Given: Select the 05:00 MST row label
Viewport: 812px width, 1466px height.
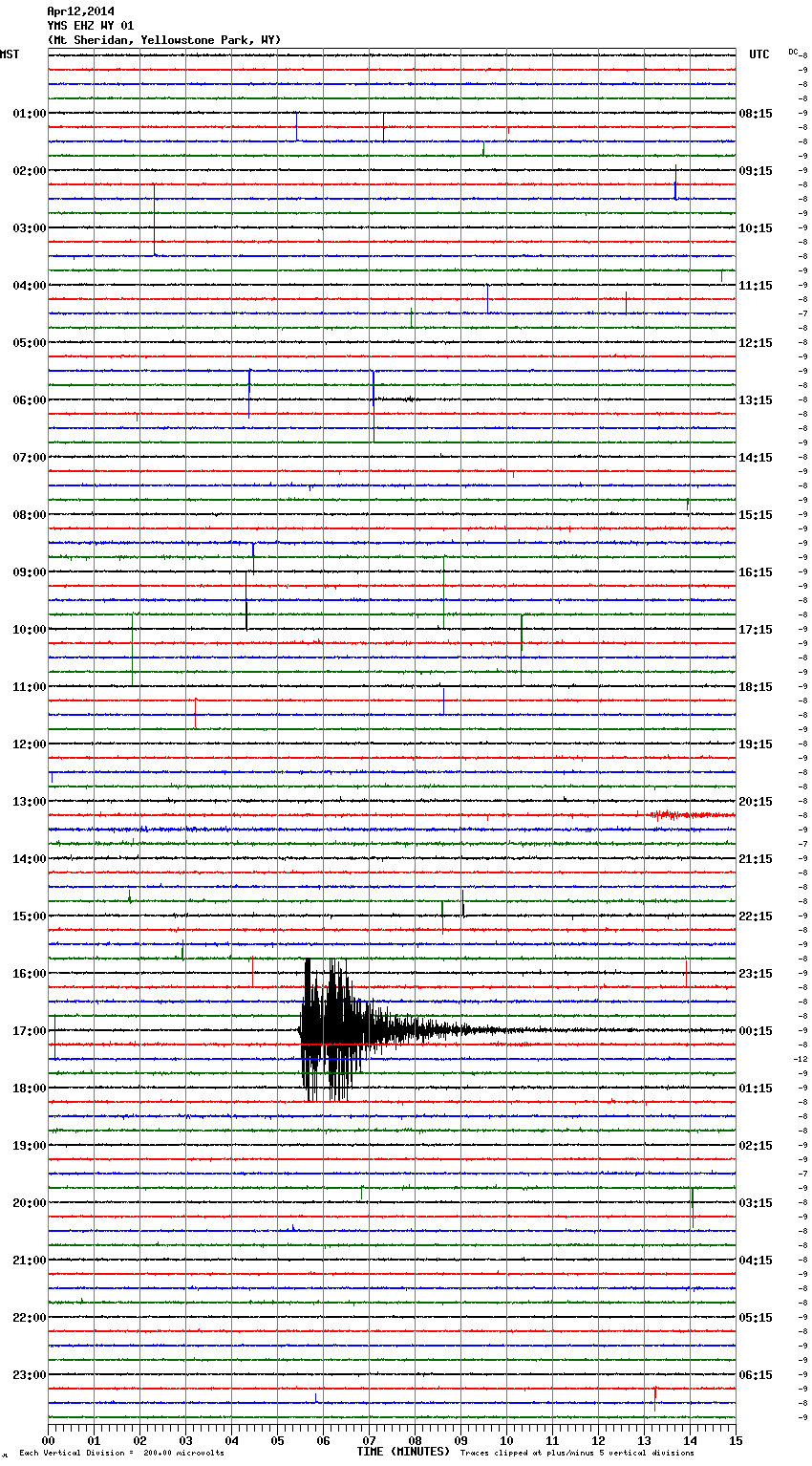Looking at the screenshot, I should click(30, 343).
